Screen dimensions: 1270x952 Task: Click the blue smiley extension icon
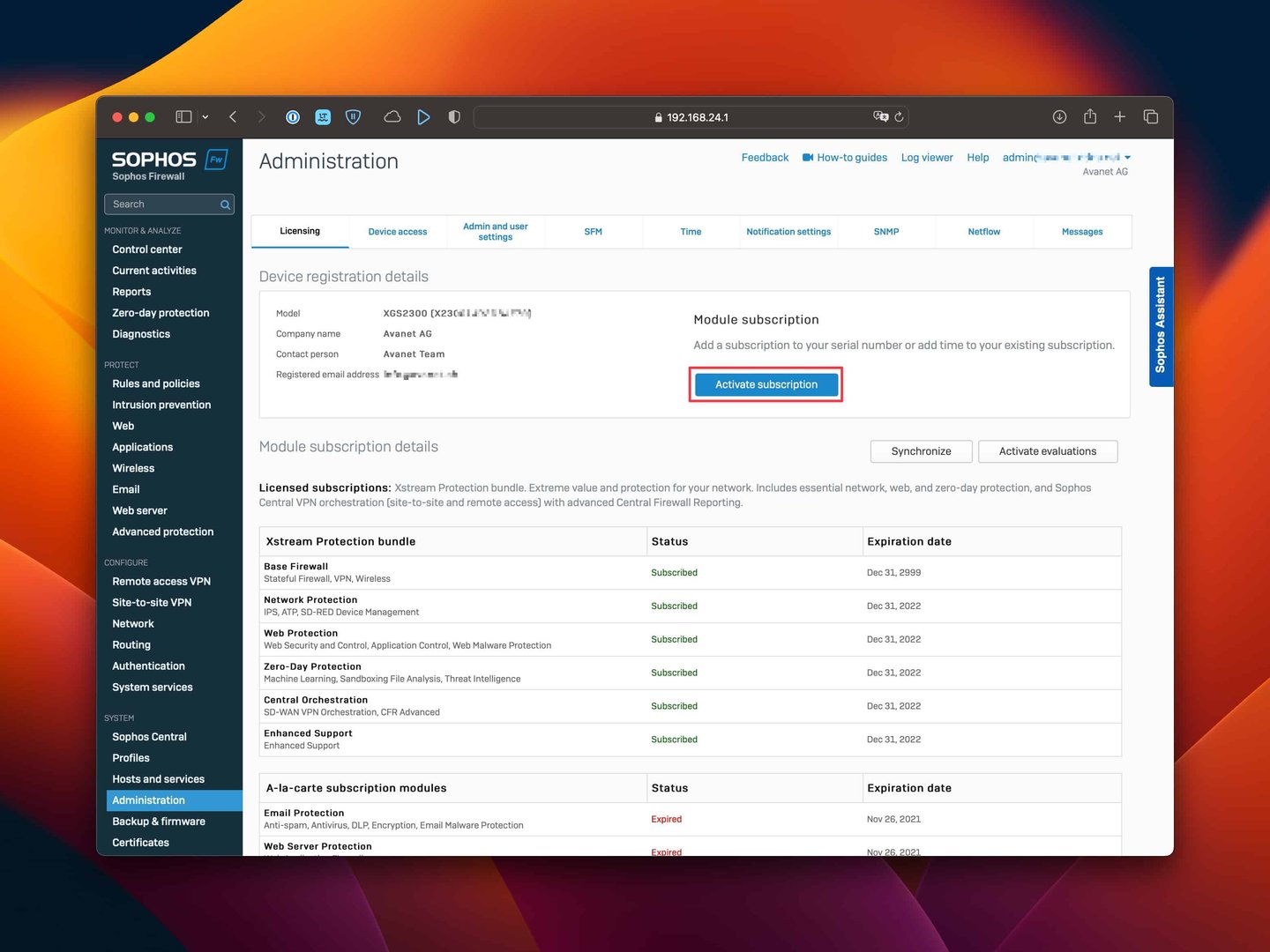(323, 116)
